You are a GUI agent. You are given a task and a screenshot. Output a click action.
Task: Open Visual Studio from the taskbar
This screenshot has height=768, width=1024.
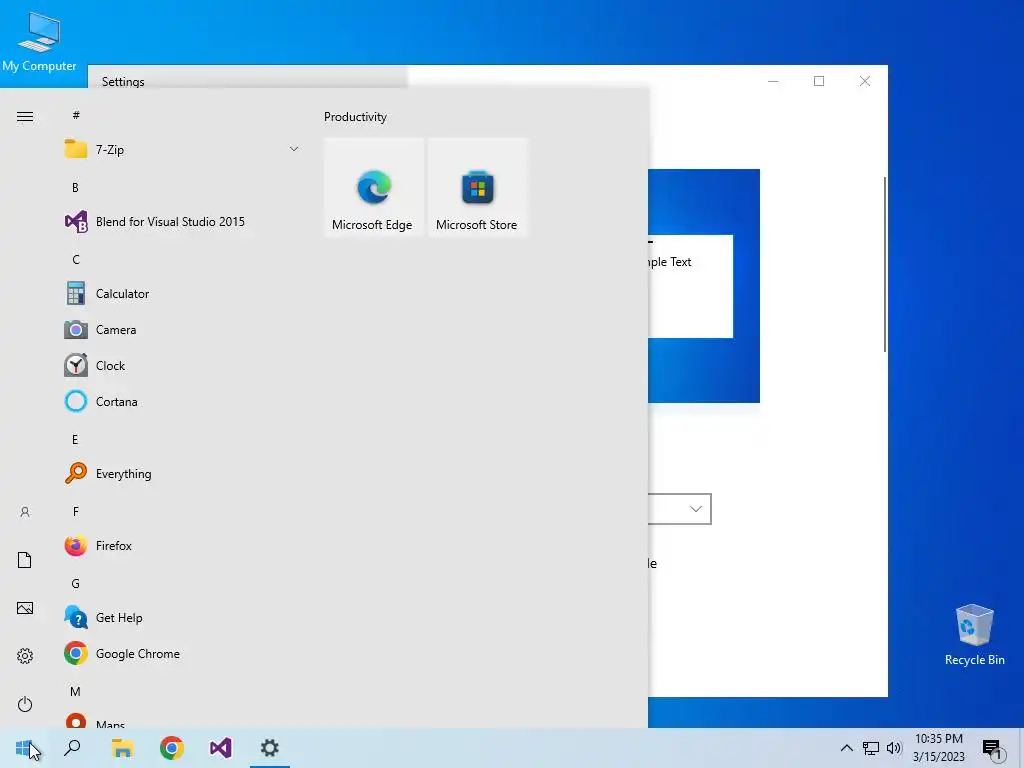click(x=221, y=748)
